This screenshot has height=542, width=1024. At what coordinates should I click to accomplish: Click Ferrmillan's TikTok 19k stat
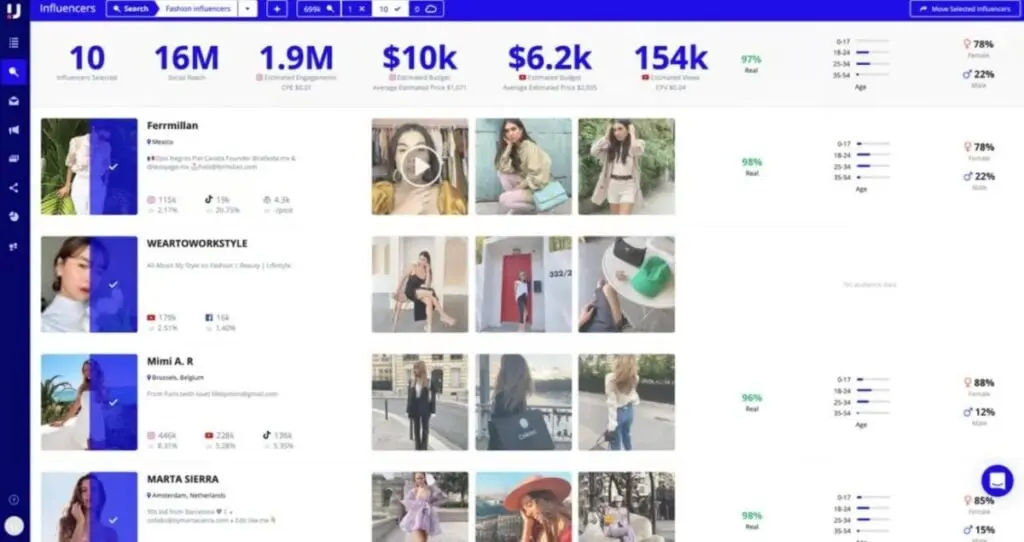click(217, 200)
